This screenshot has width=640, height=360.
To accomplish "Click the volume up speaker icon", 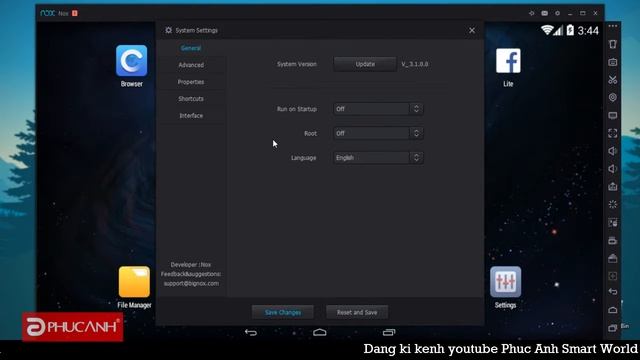I will click(613, 151).
